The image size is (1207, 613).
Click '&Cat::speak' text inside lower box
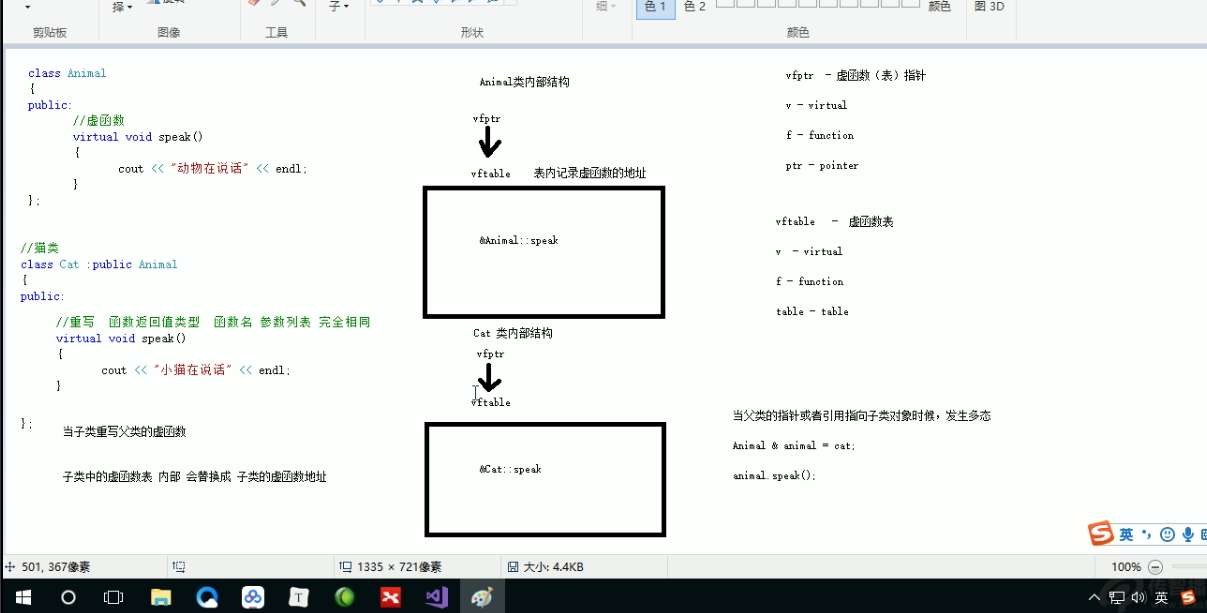[510, 469]
